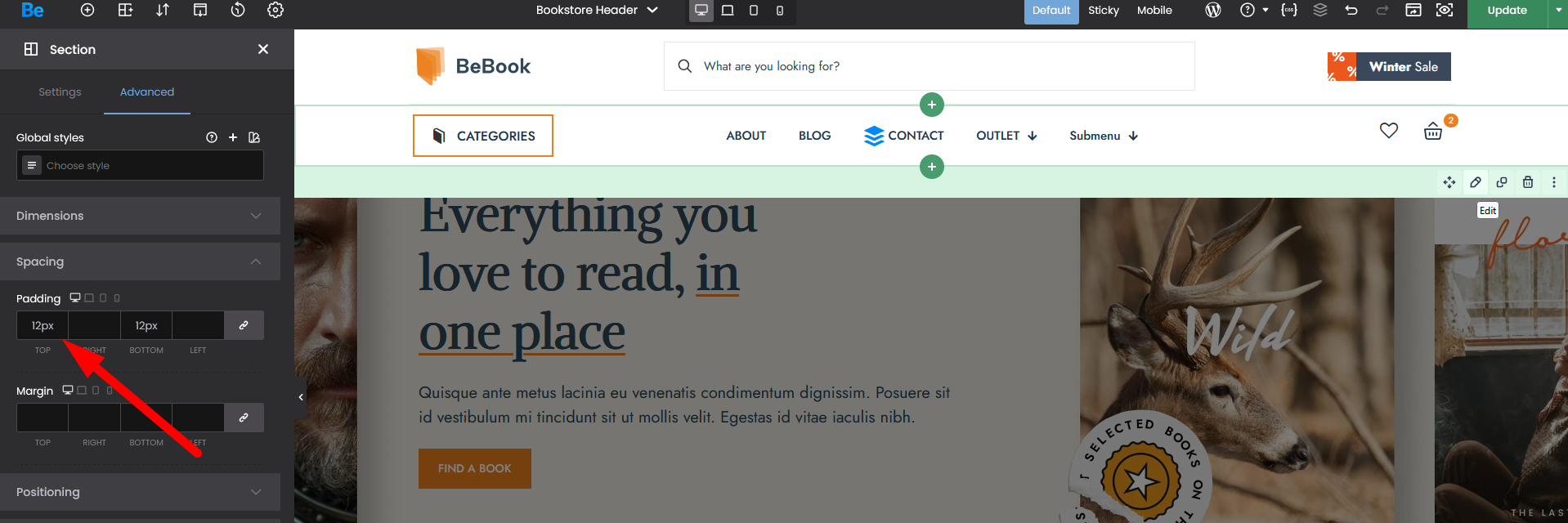Open the help question mark icon
This screenshot has width=1568, height=523.
click(1248, 10)
